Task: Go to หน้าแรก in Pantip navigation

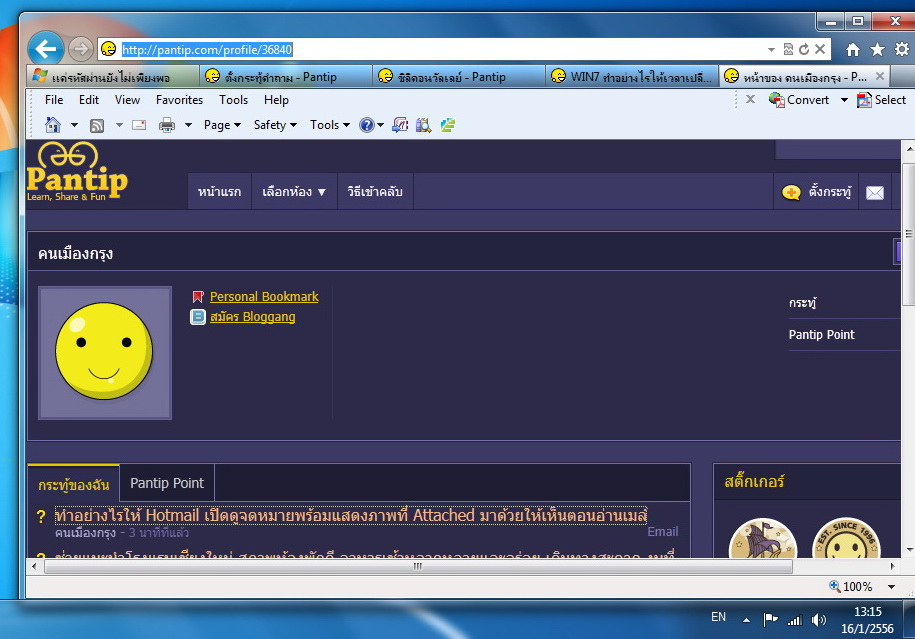Action: pos(219,191)
